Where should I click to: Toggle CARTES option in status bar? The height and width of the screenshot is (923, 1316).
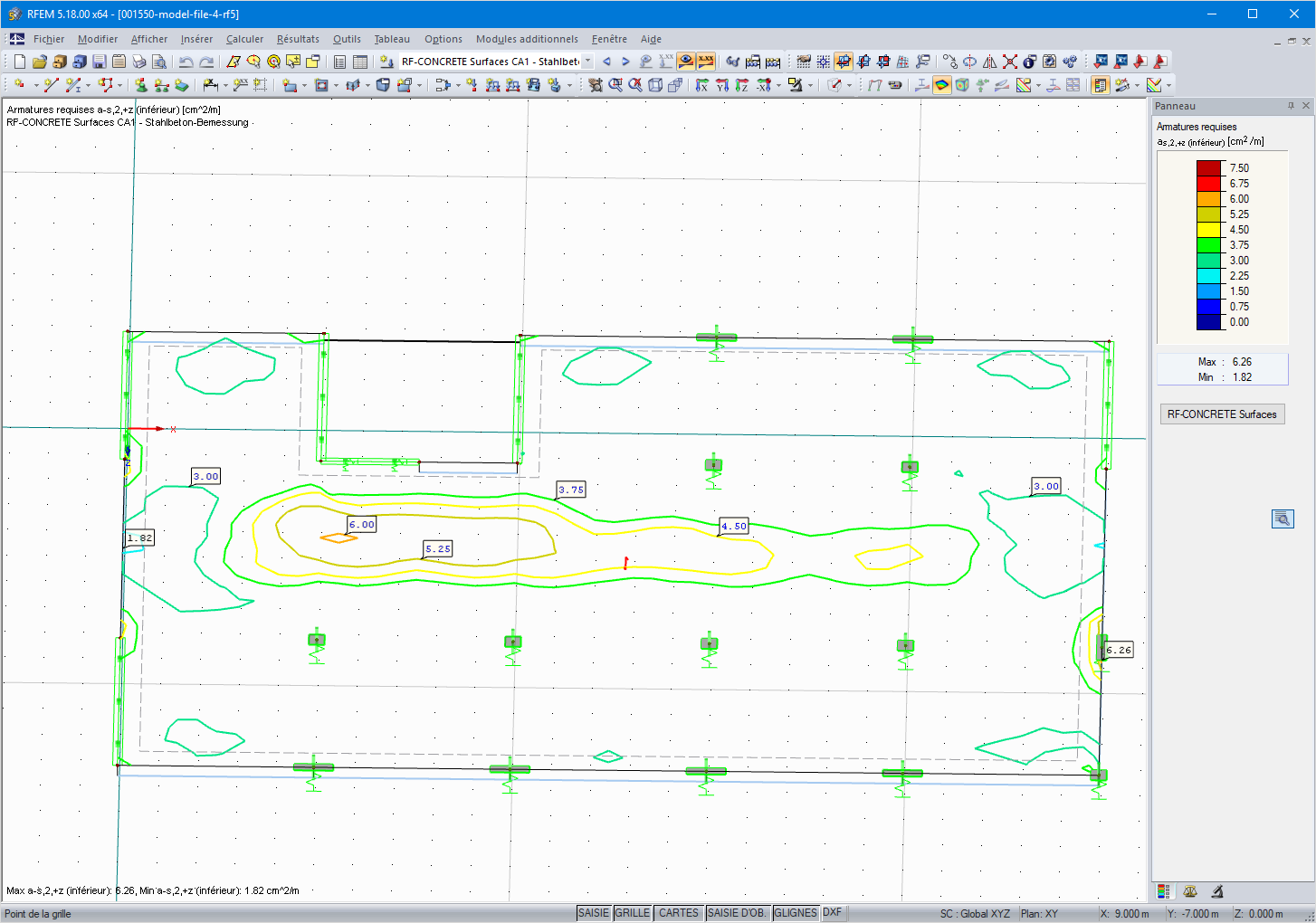[679, 913]
